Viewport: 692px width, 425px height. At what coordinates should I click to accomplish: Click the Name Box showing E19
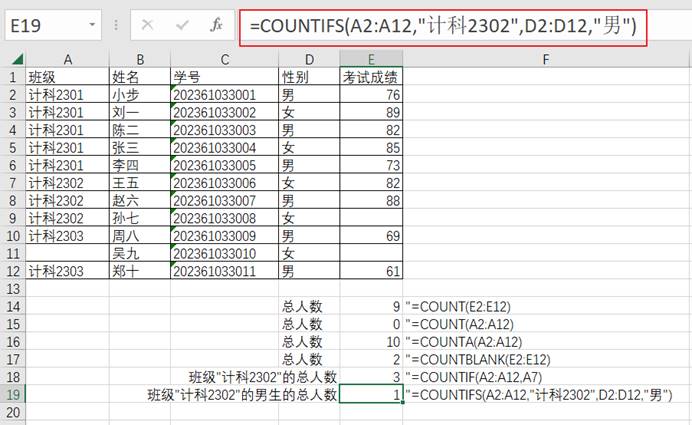click(x=45, y=25)
